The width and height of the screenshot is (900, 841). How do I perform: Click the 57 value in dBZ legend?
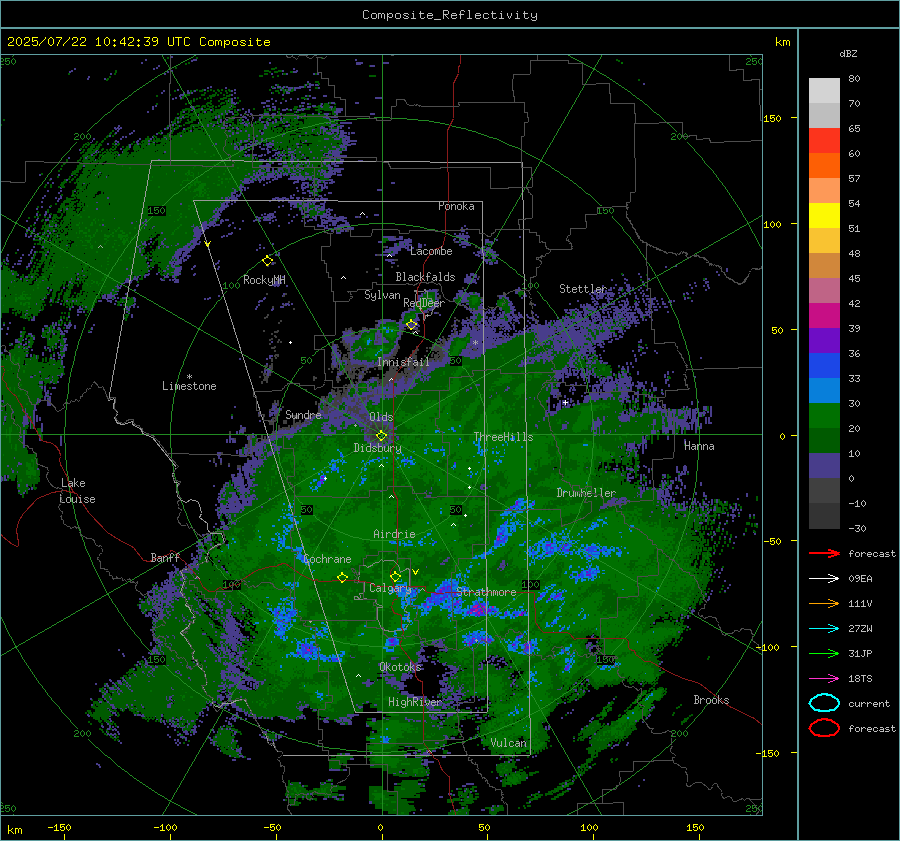pyautogui.click(x=854, y=179)
